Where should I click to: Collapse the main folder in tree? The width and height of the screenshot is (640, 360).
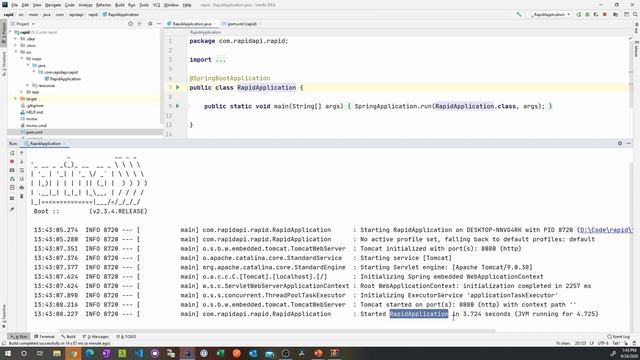tap(22, 59)
